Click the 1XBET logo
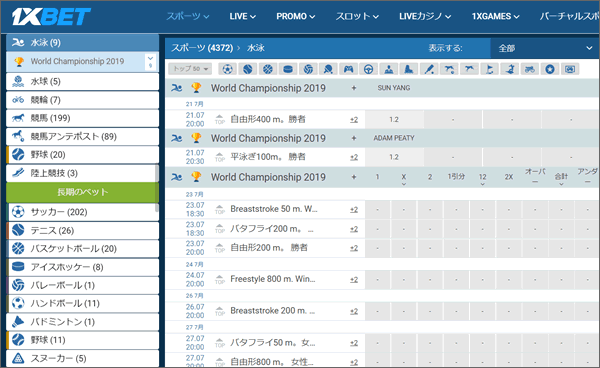 (51, 16)
